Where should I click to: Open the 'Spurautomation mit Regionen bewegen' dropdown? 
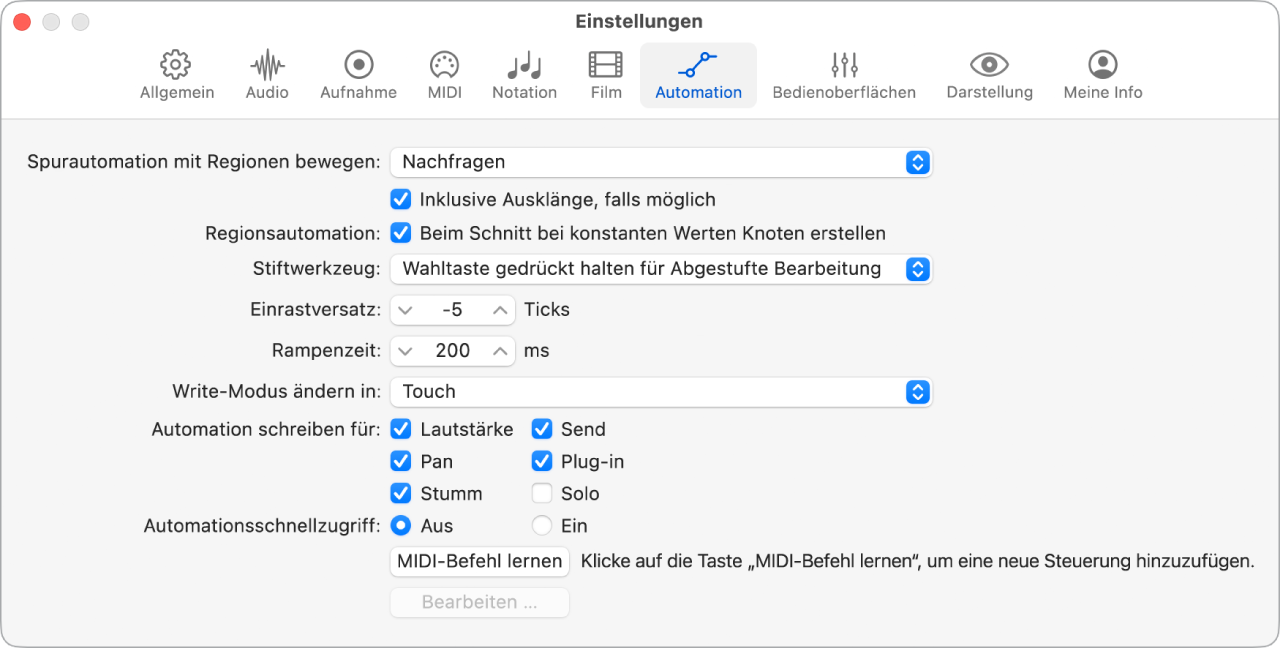point(660,162)
